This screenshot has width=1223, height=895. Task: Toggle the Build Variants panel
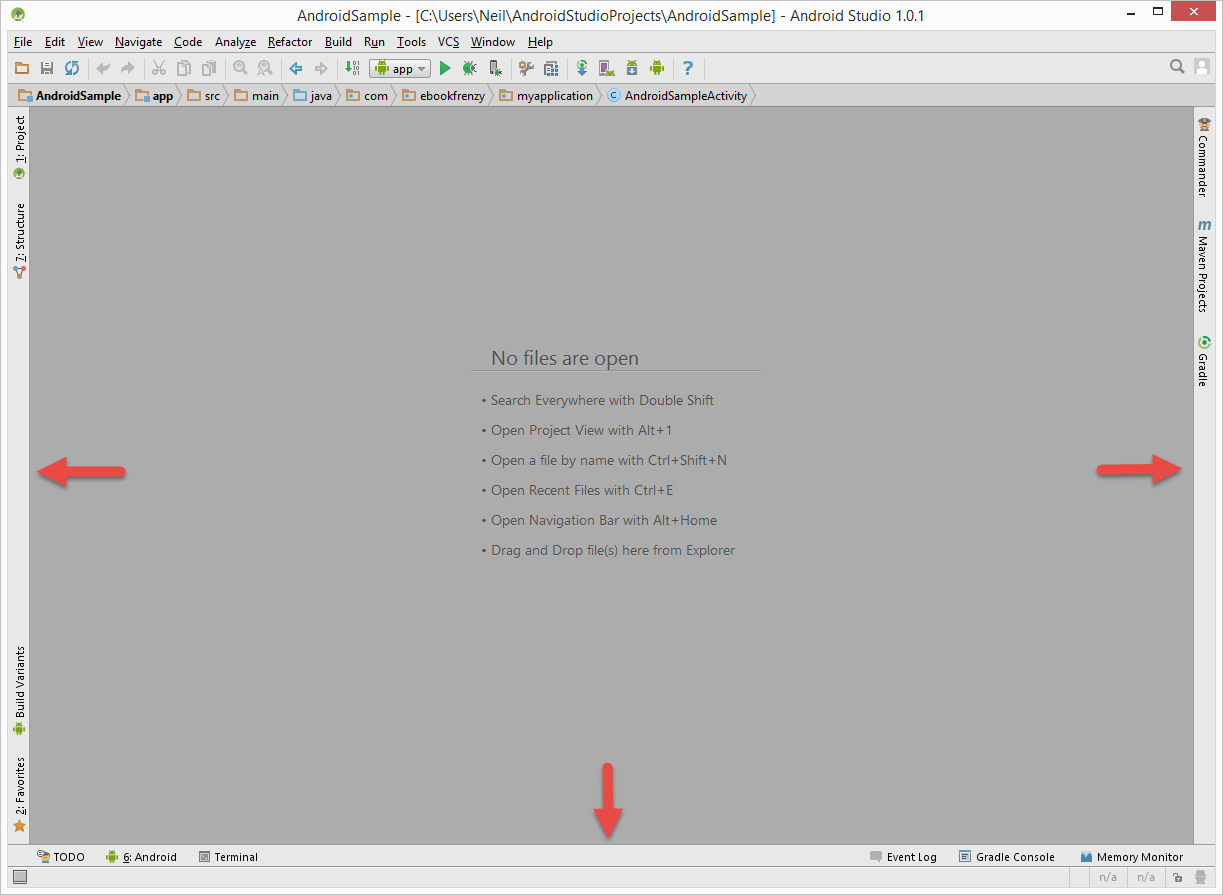19,685
